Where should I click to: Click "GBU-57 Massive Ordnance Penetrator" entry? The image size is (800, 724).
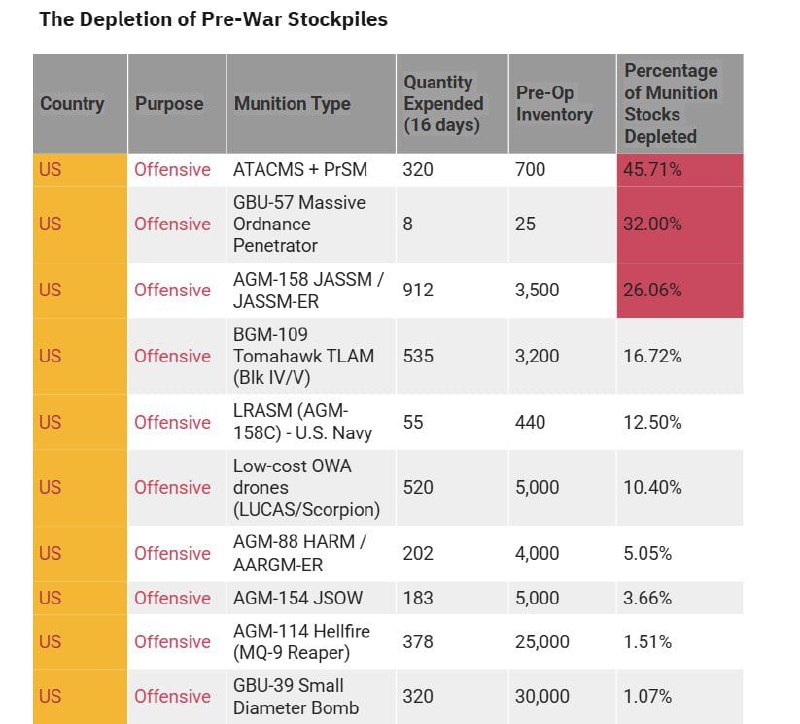pyautogui.click(x=299, y=224)
